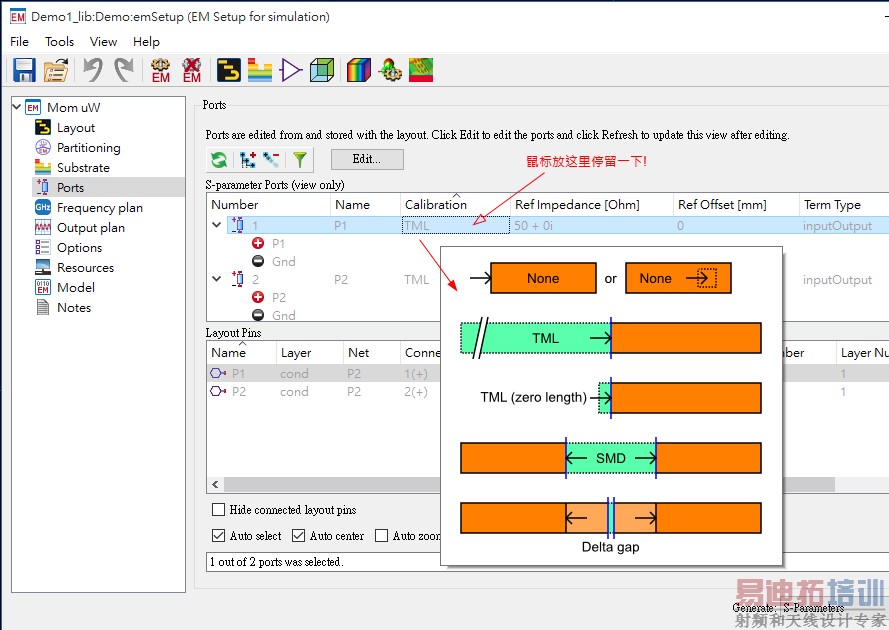This screenshot has width=889, height=630.
Task: Click the Edit... ports button
Action: pos(367,159)
